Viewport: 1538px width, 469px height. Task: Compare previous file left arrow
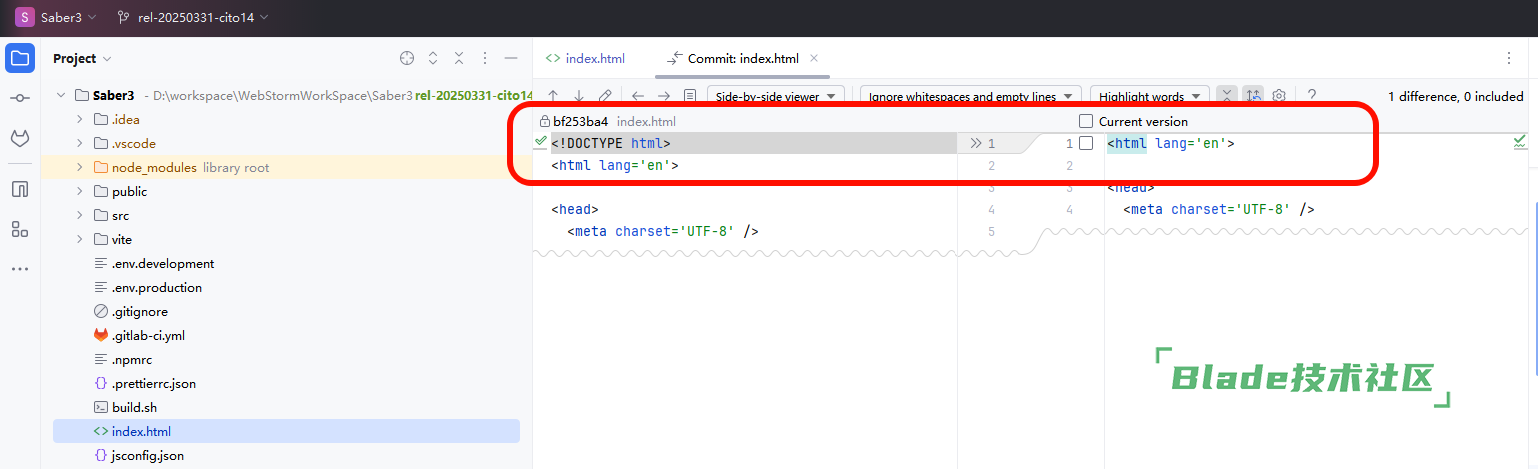pyautogui.click(x=638, y=97)
